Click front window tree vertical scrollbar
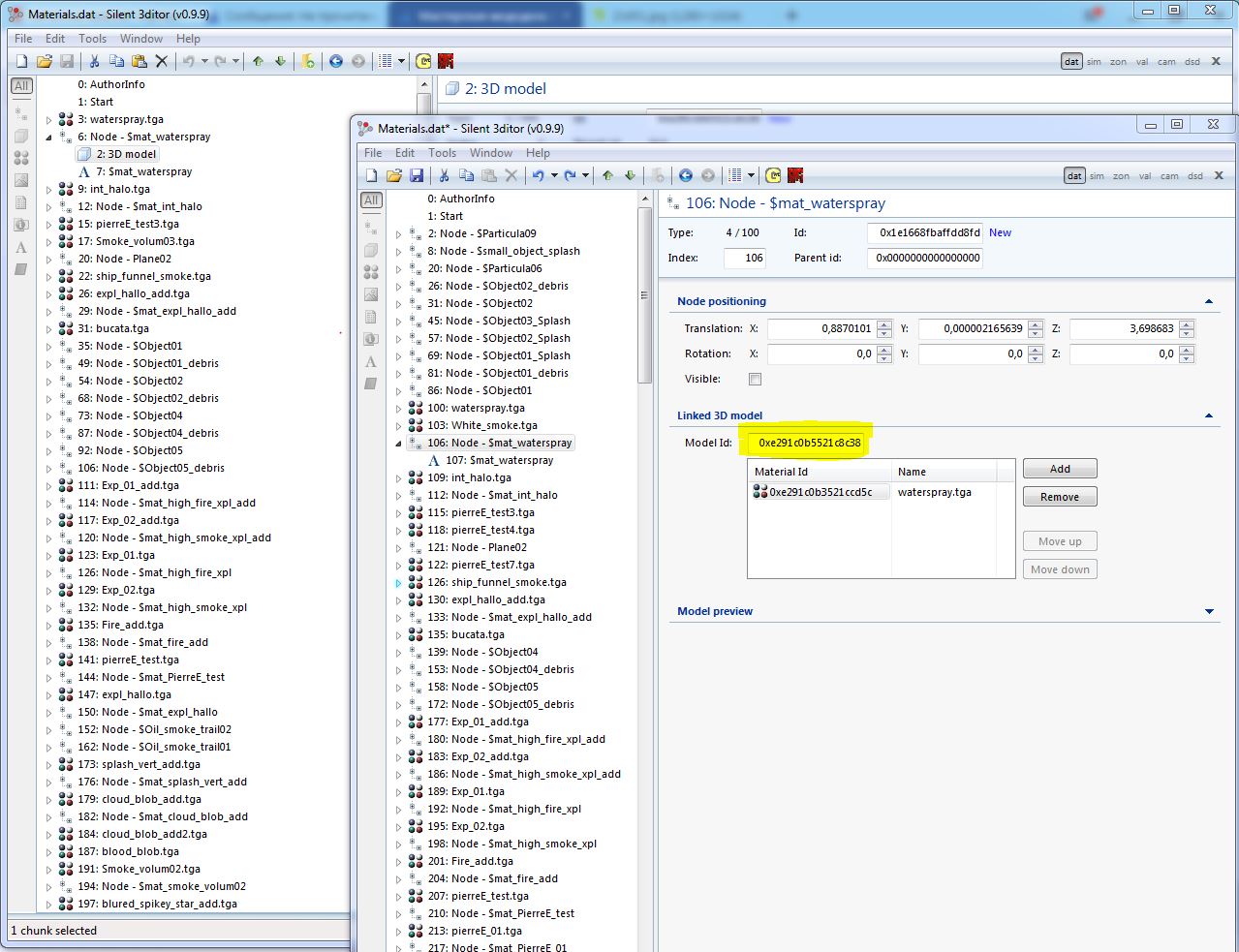The width and height of the screenshot is (1239, 952). [x=644, y=295]
